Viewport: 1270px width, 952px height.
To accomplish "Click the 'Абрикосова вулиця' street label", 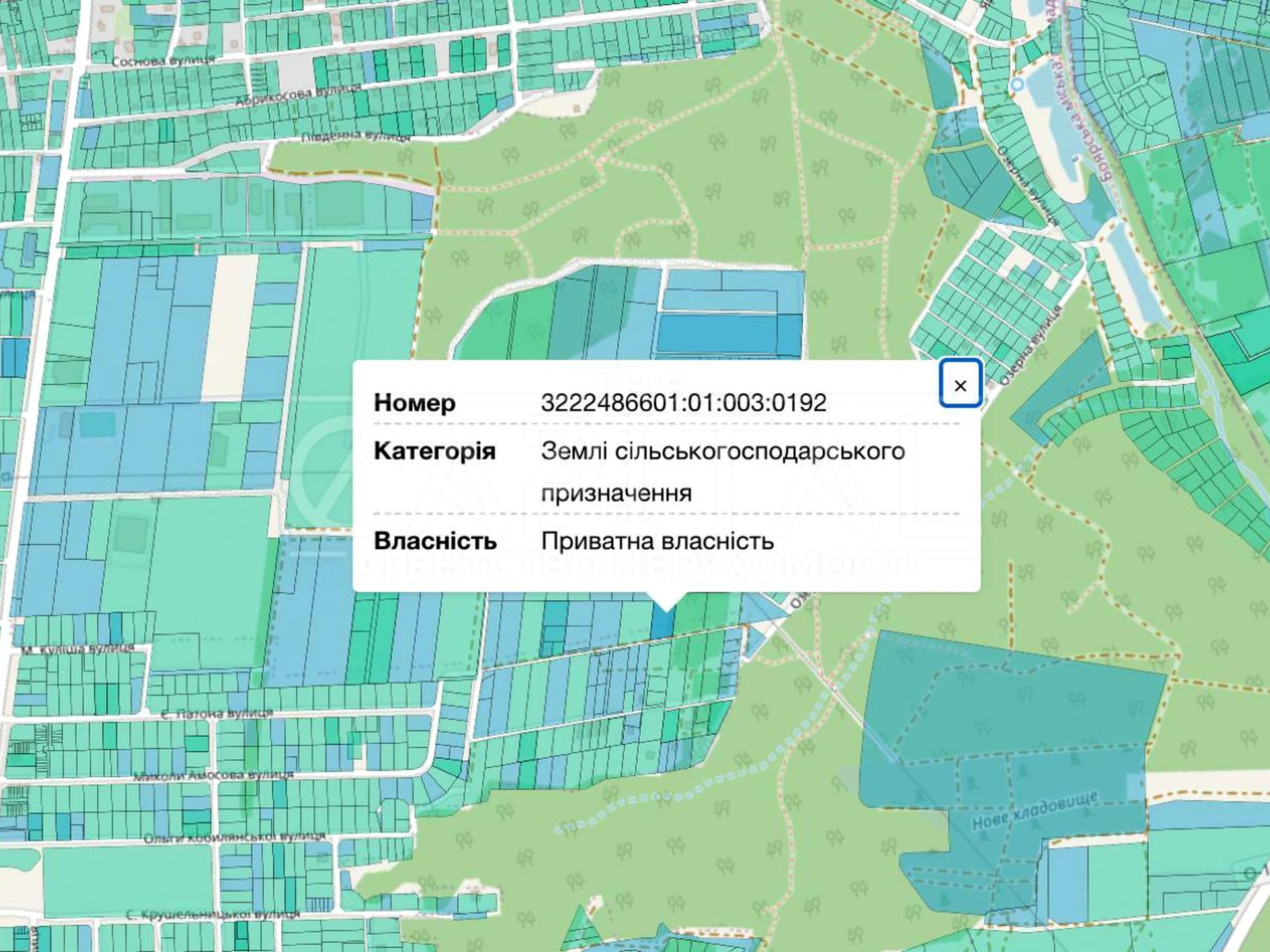I will point(298,95).
